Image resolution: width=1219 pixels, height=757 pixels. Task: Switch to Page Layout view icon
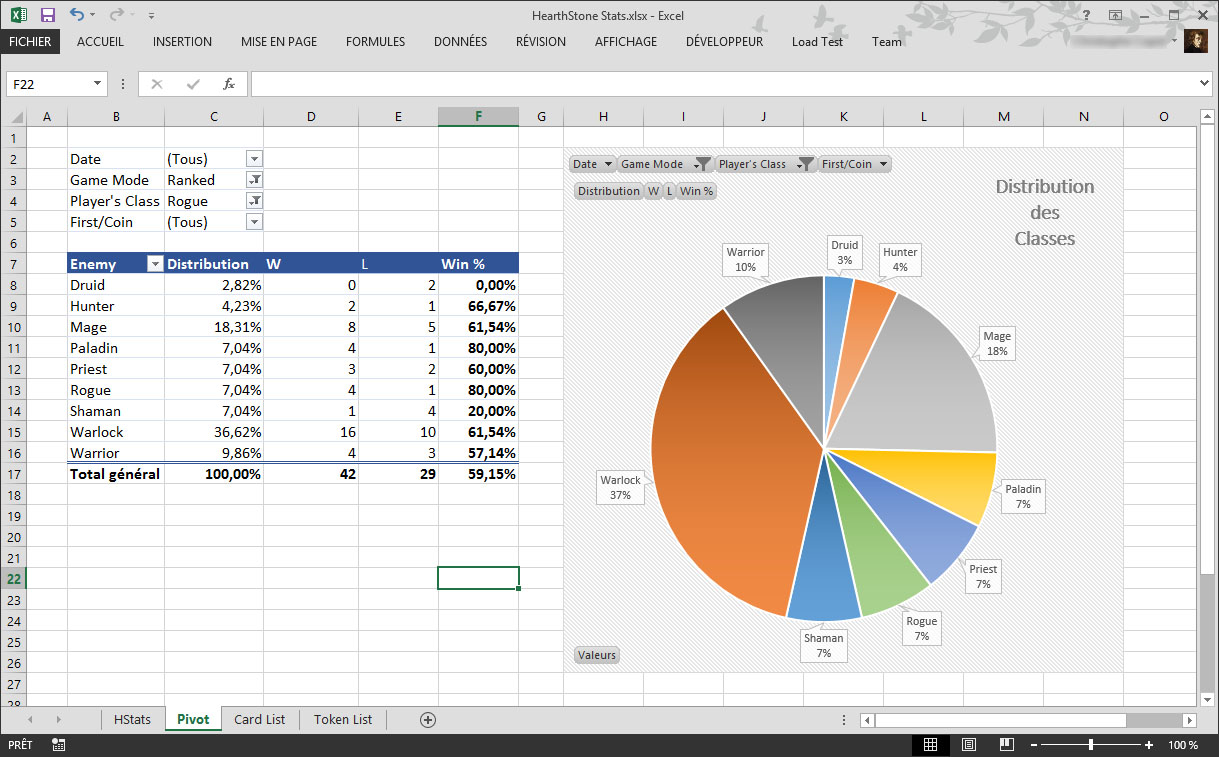tap(968, 745)
